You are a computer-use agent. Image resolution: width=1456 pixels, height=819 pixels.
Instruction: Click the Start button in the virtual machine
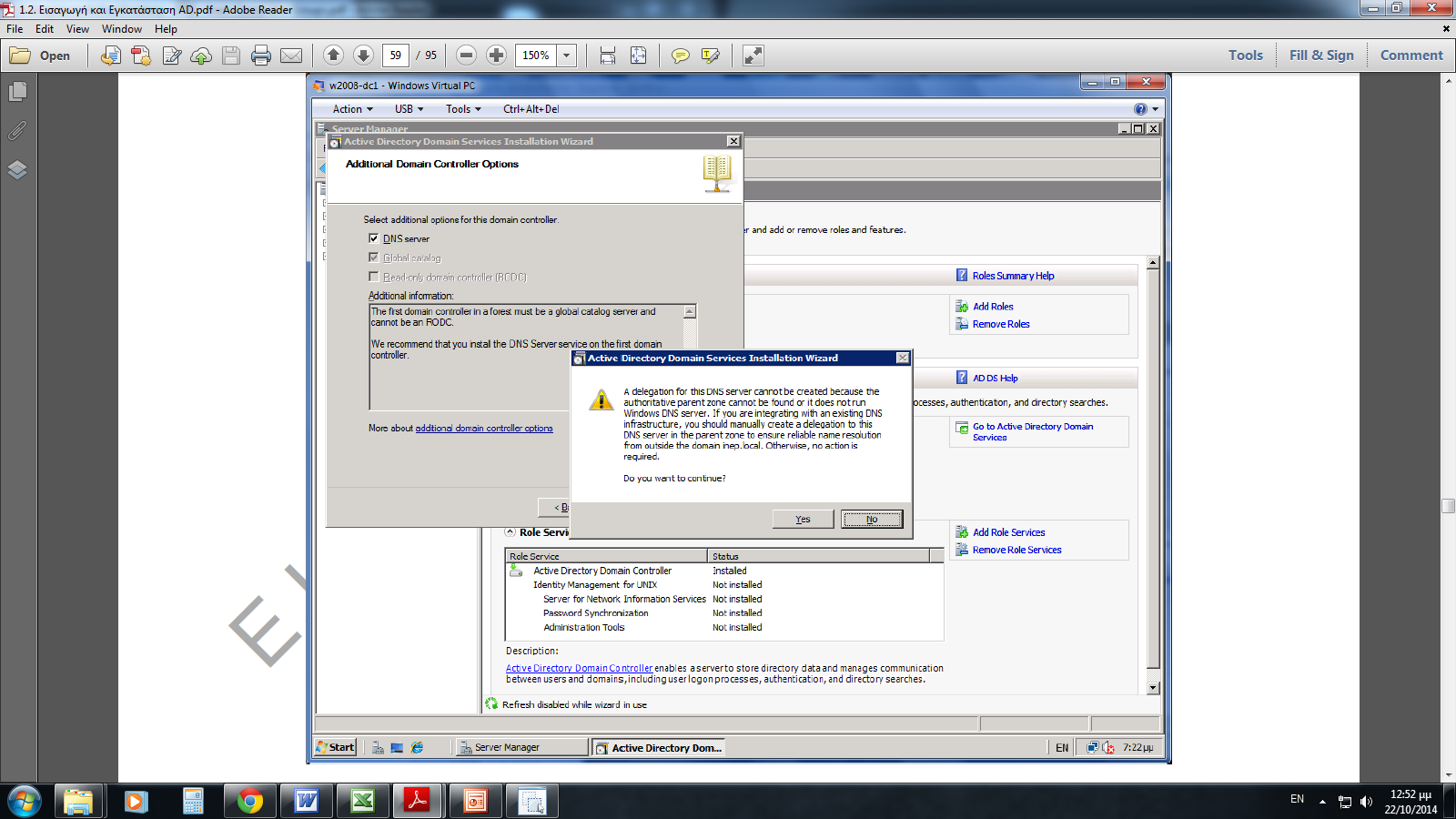tap(335, 747)
